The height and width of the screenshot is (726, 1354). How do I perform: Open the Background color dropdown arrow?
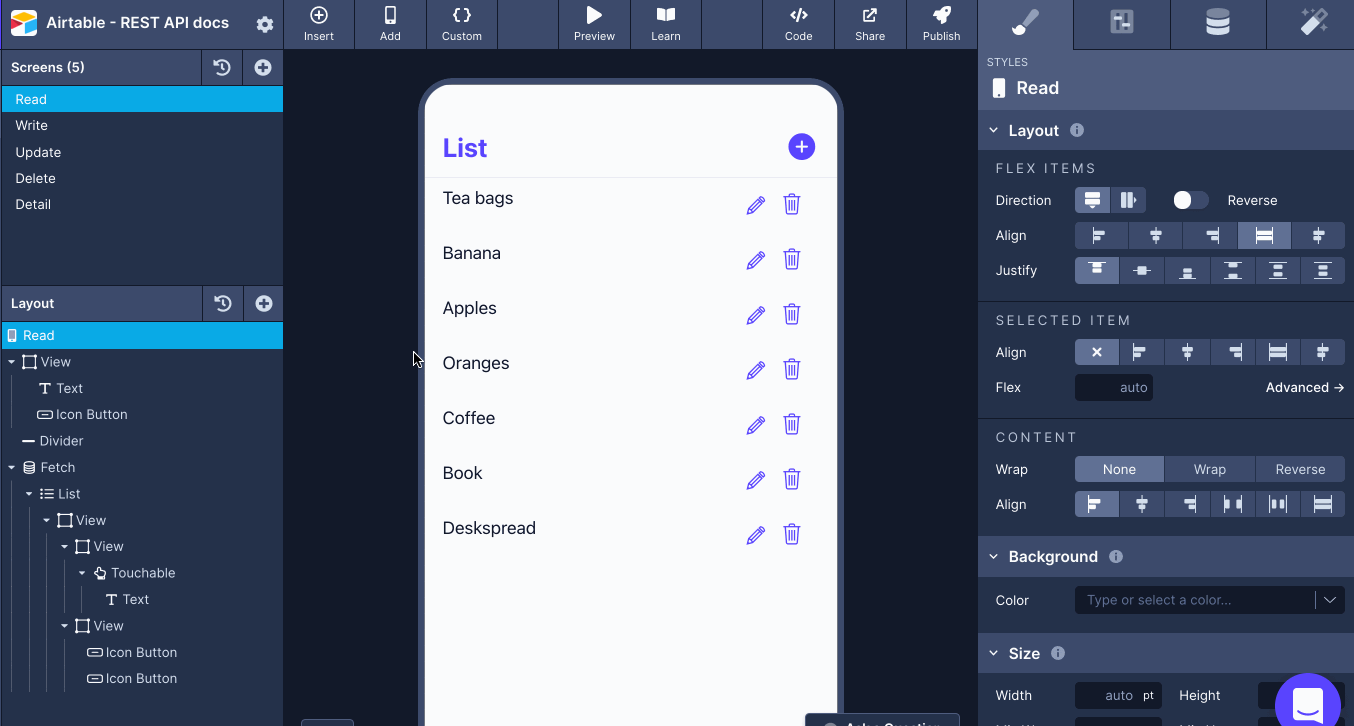coord(1330,600)
